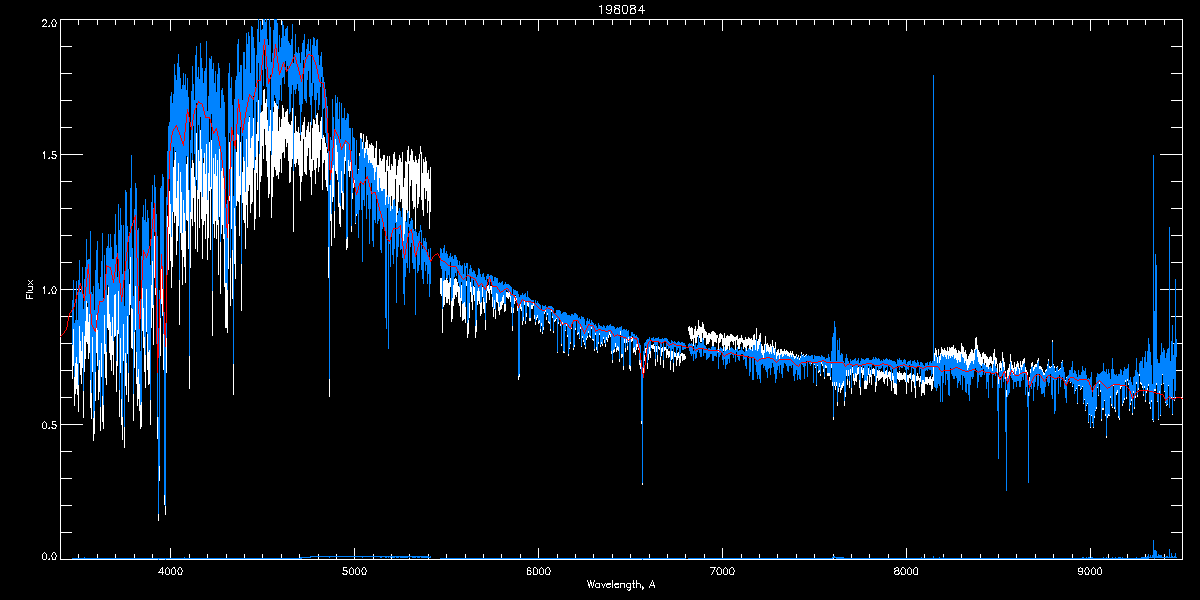This screenshot has width=1200, height=600.
Task: Click the 9000 x-axis tick label
Action: [1090, 572]
